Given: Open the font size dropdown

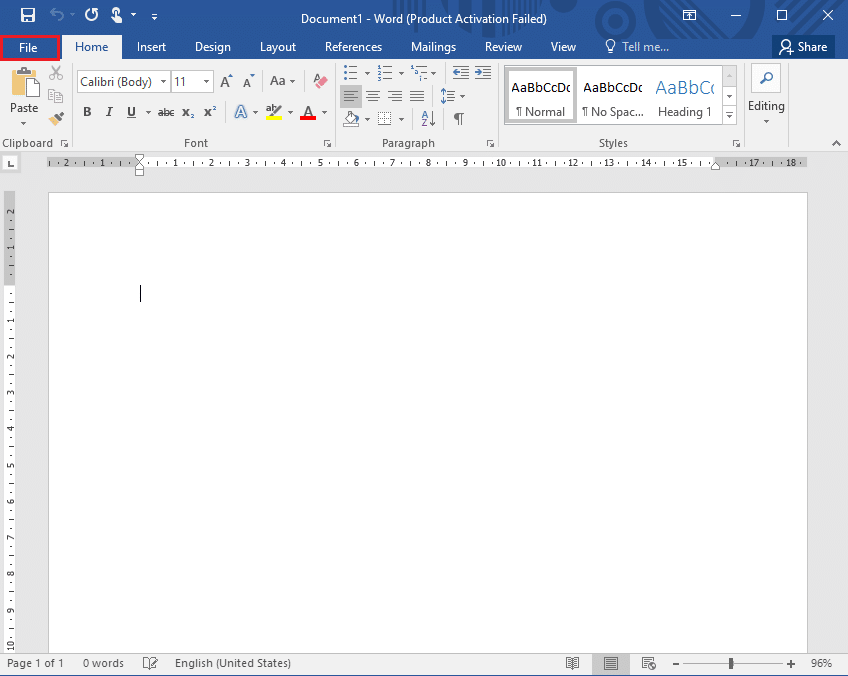Looking at the screenshot, I should (x=205, y=81).
